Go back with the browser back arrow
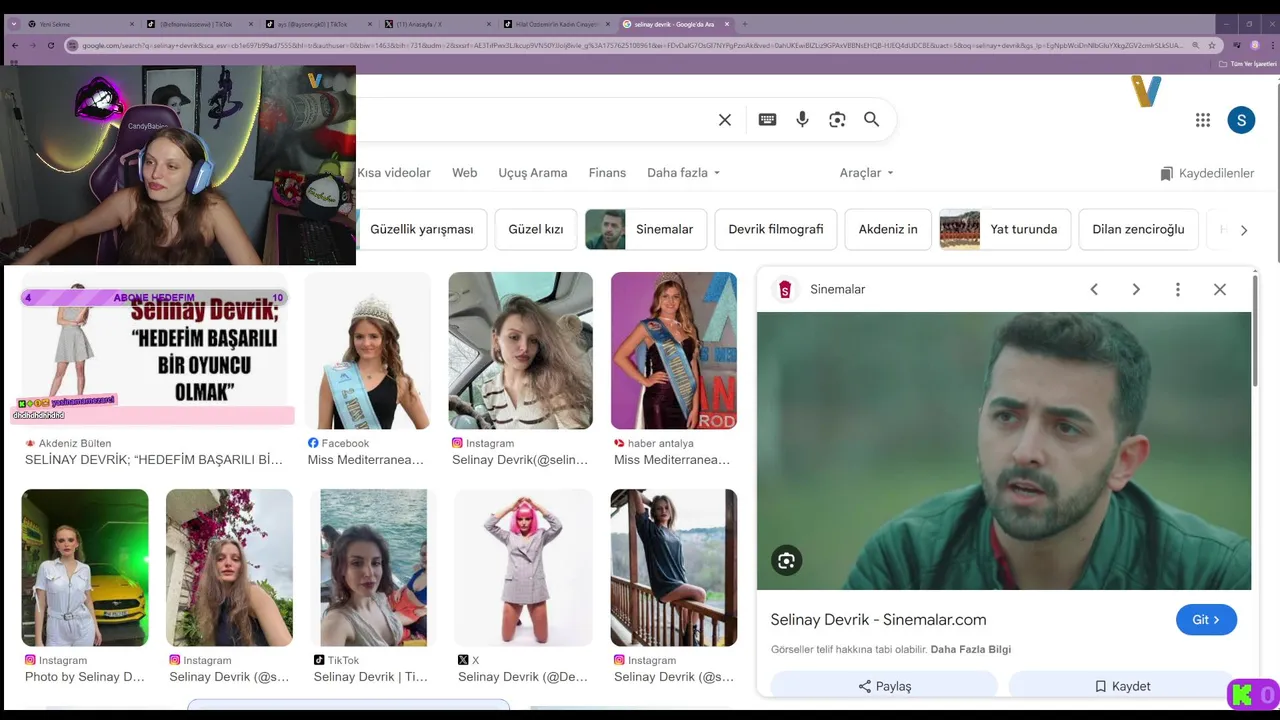 pyautogui.click(x=15, y=45)
